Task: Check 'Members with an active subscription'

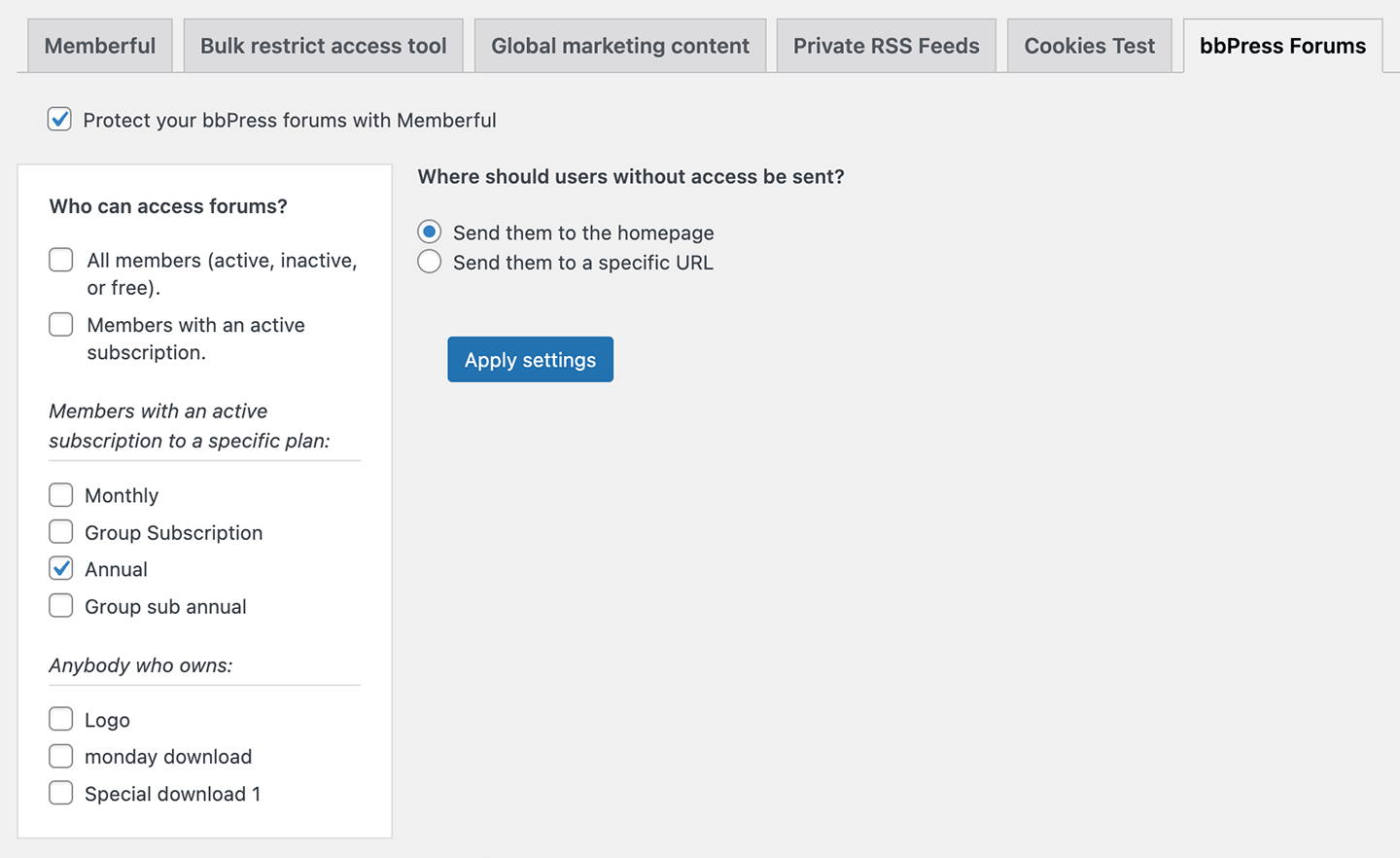Action: (60, 324)
